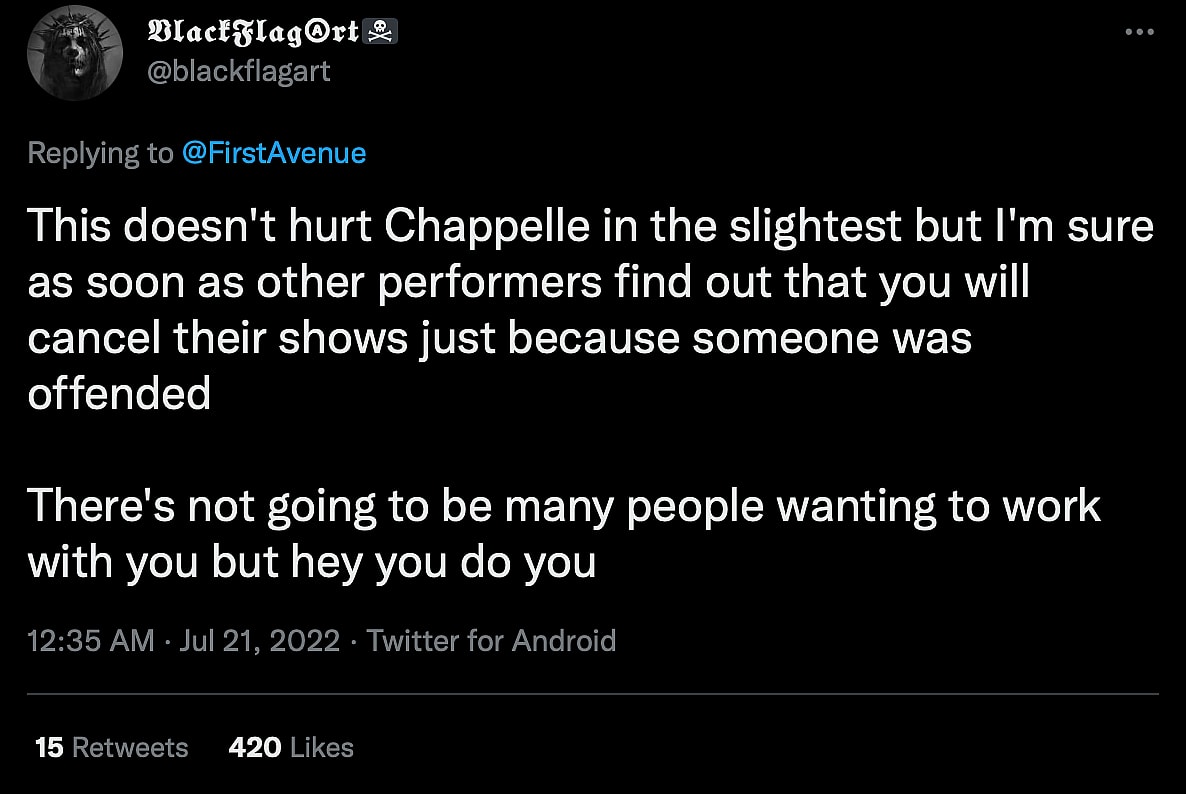
Task: Click the skull and crossbones emoji badge
Action: (384, 32)
